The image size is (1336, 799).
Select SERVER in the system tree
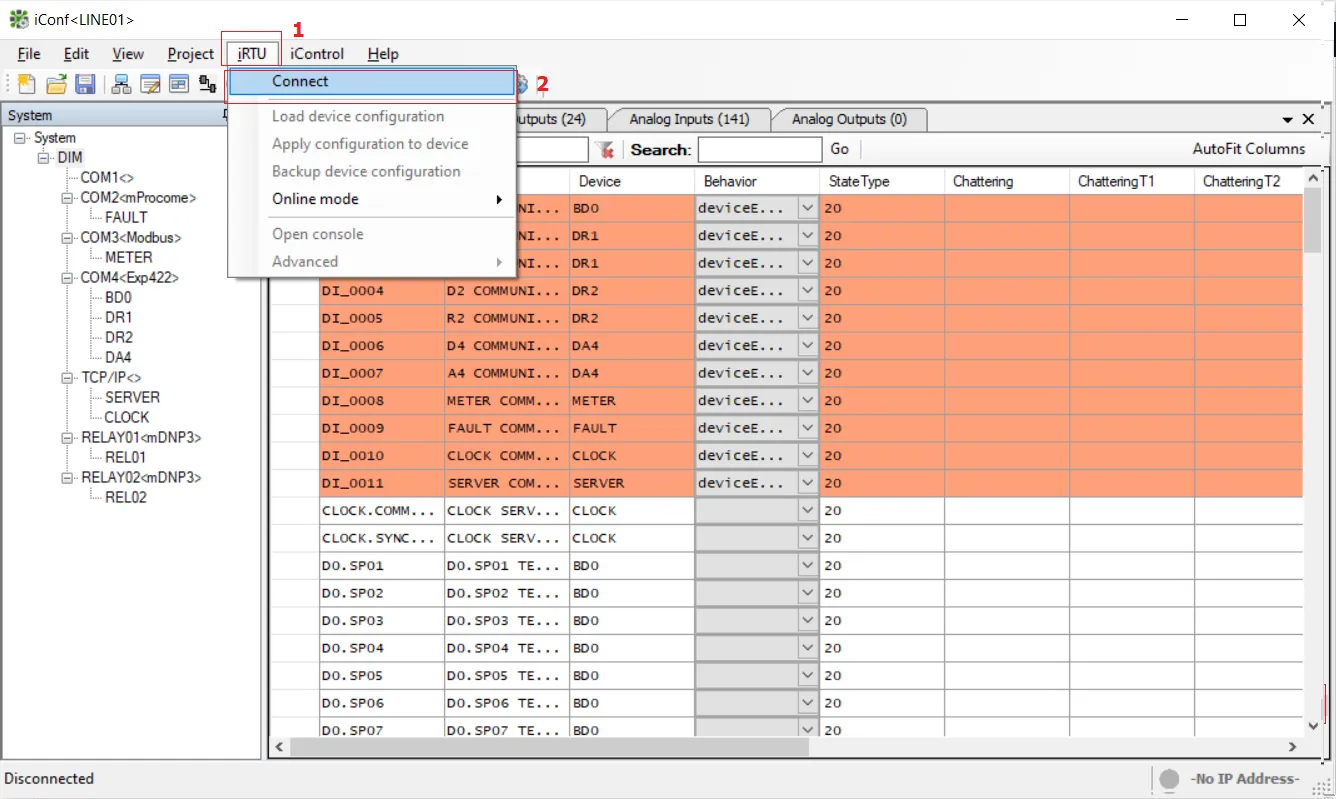pyautogui.click(x=132, y=397)
